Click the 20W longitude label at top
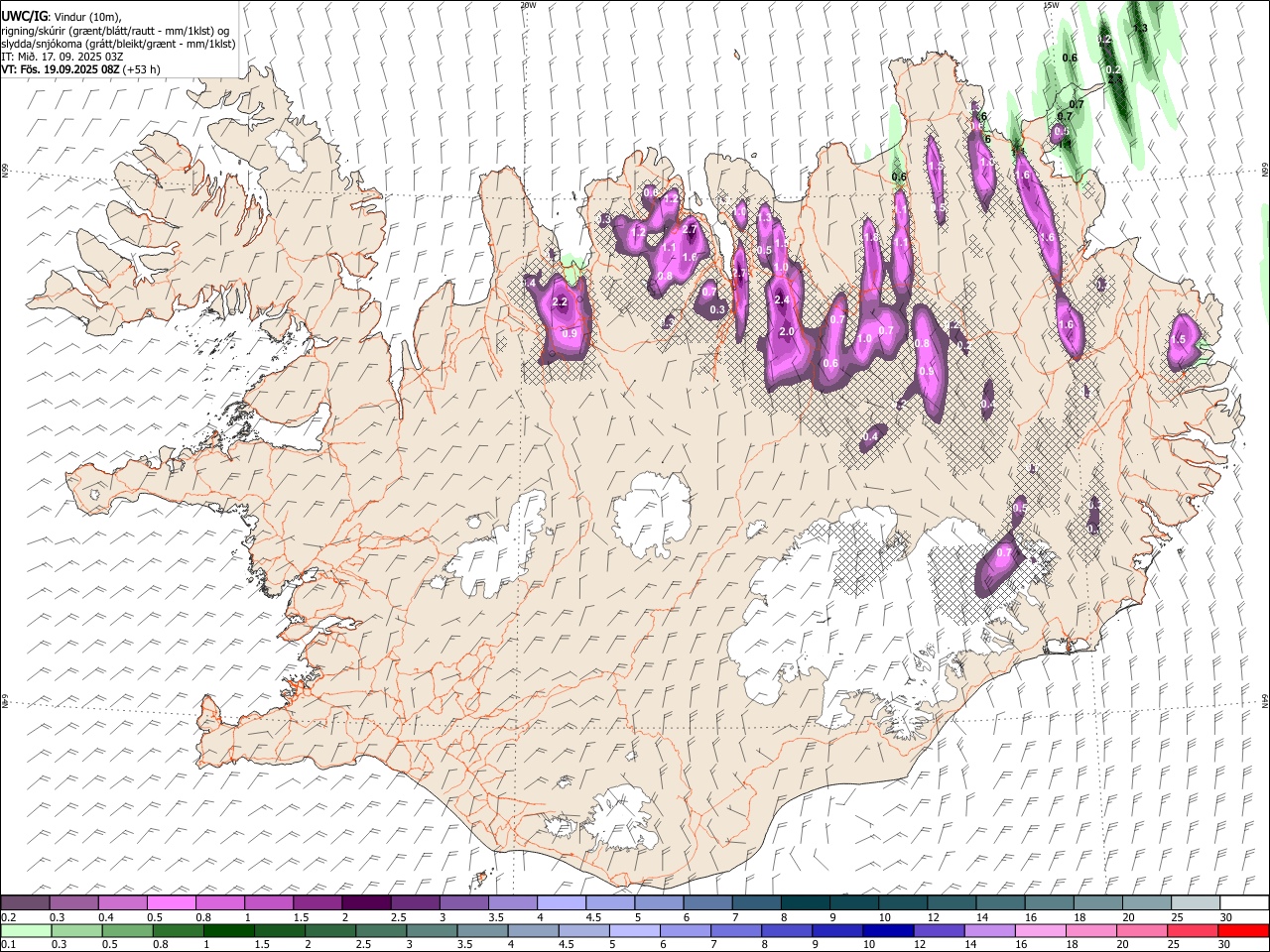Image resolution: width=1270 pixels, height=952 pixels. [528, 4]
